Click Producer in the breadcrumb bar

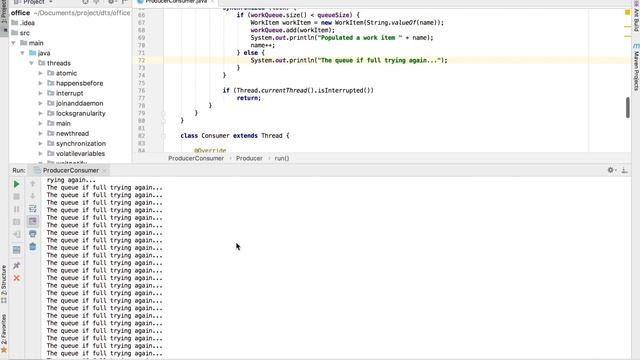click(249, 158)
